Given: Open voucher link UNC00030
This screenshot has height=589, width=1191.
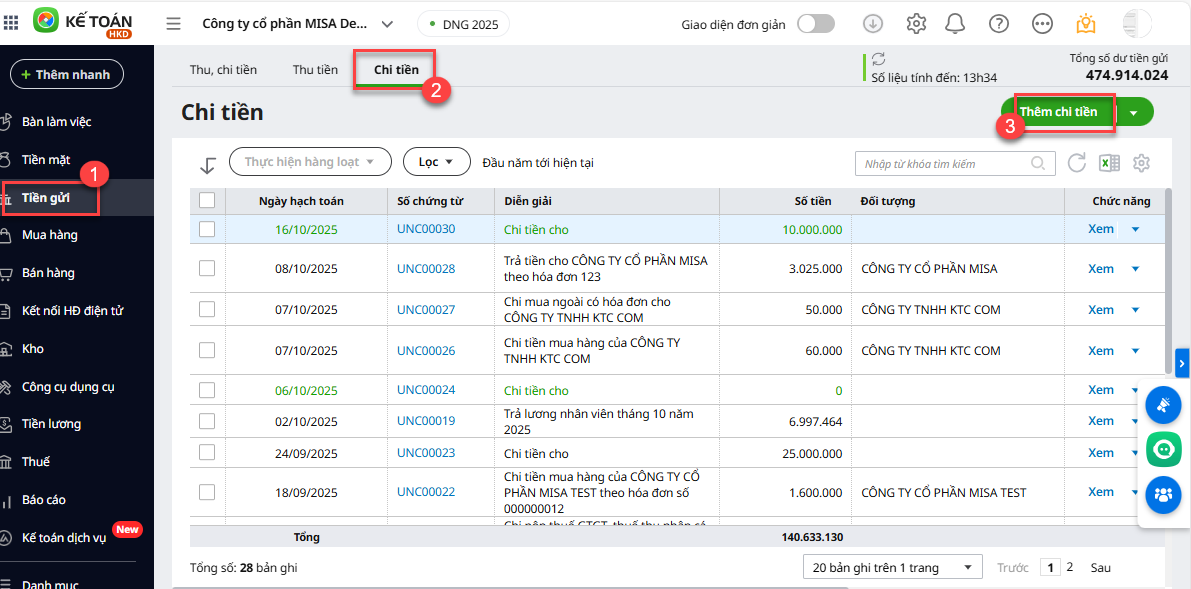Looking at the screenshot, I should coord(426,229).
